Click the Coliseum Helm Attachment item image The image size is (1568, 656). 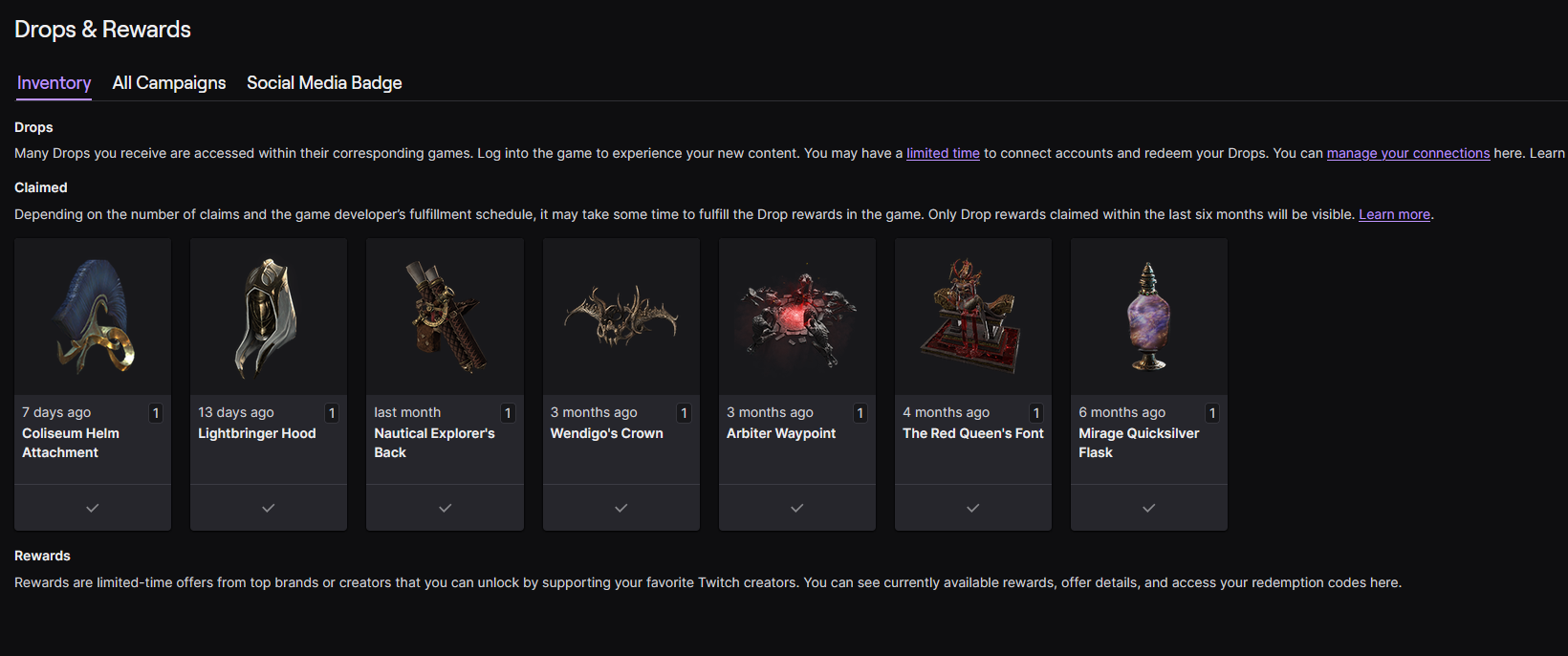tap(93, 317)
